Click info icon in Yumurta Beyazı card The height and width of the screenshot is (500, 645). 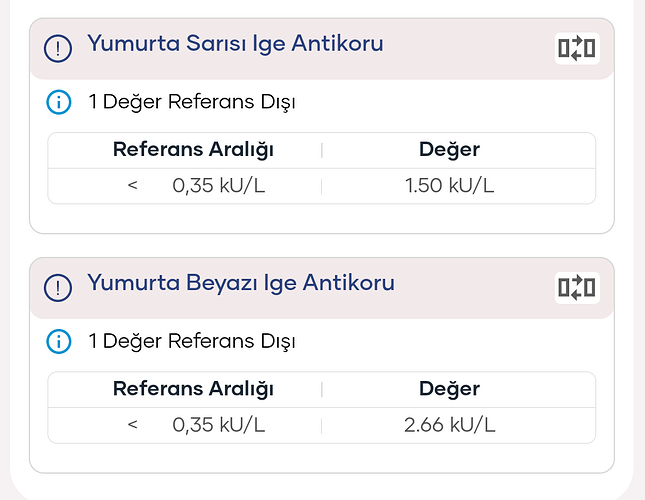pyautogui.click(x=60, y=342)
